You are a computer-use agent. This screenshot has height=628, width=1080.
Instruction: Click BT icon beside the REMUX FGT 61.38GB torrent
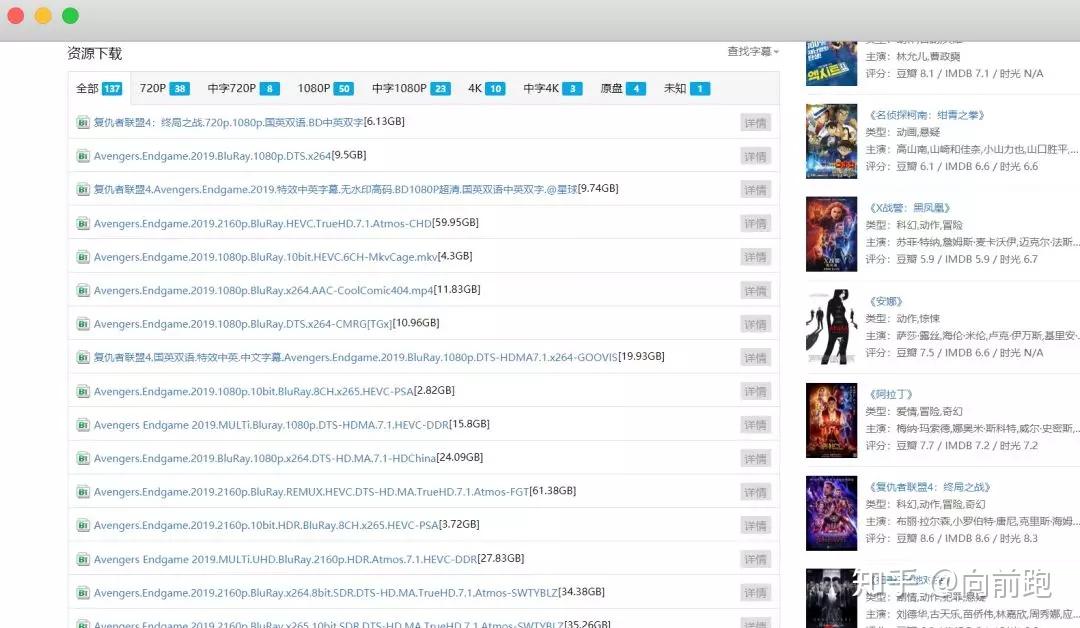83,492
